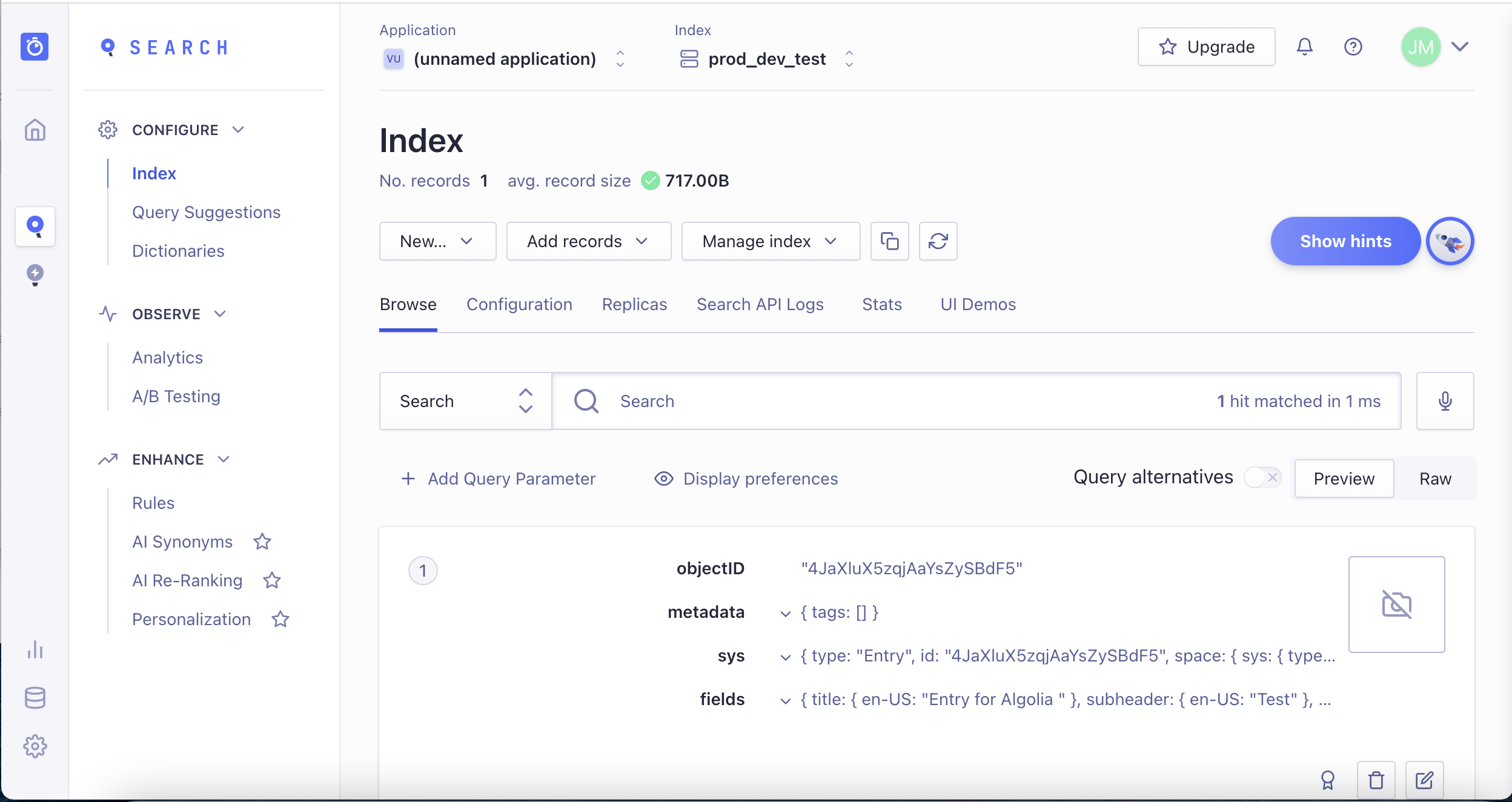Edit the record with the pencil icon

(x=1424, y=780)
